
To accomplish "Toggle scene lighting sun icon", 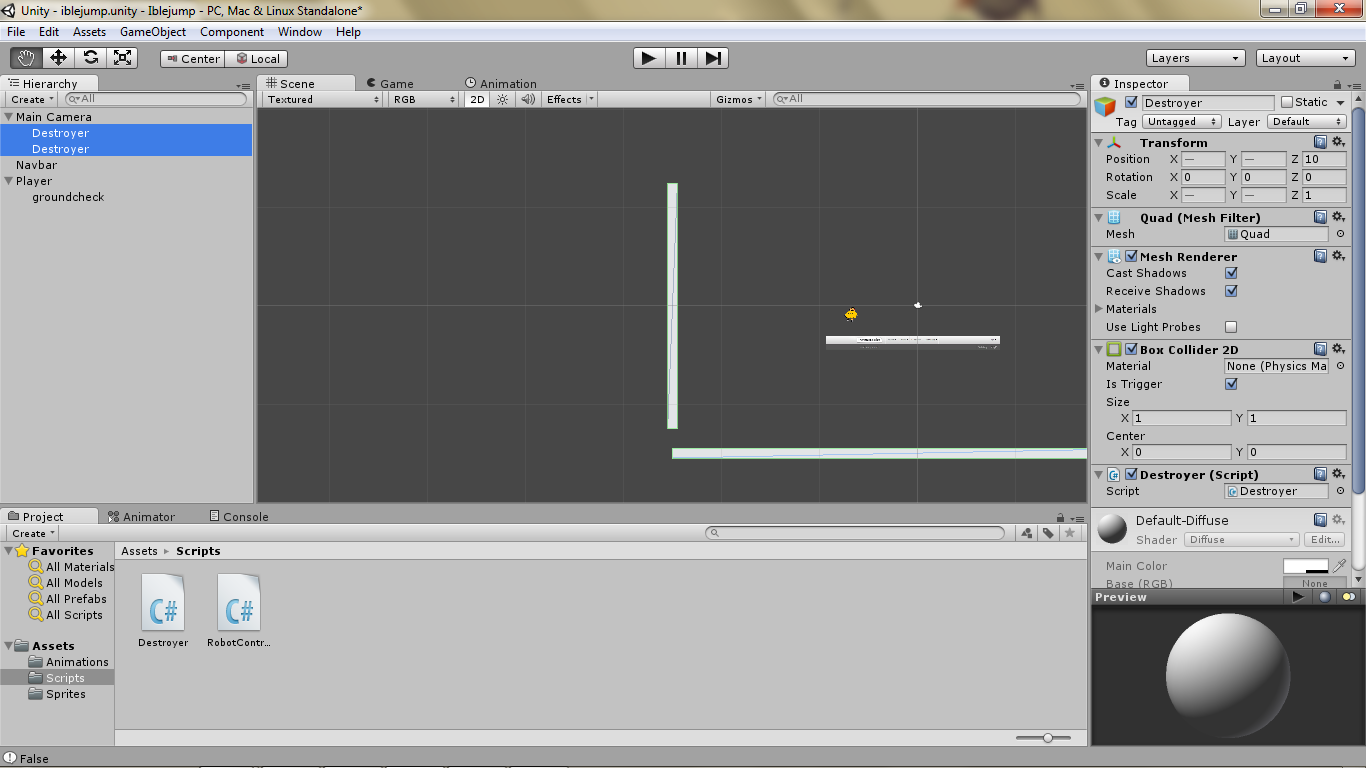I will [503, 99].
